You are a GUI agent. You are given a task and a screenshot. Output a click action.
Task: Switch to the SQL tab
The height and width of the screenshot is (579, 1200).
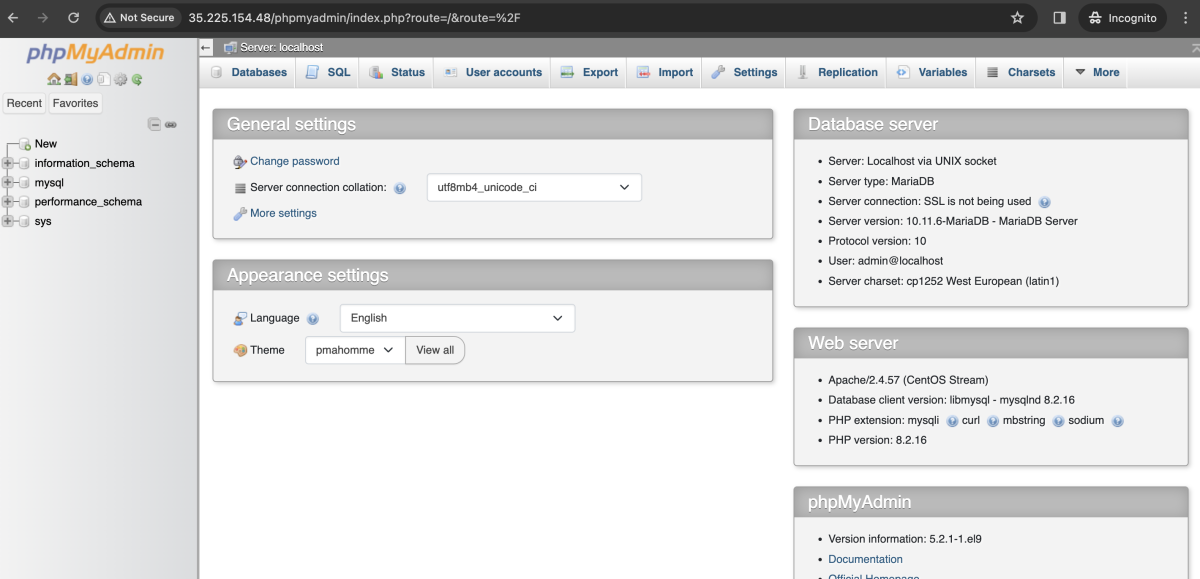[x=329, y=72]
